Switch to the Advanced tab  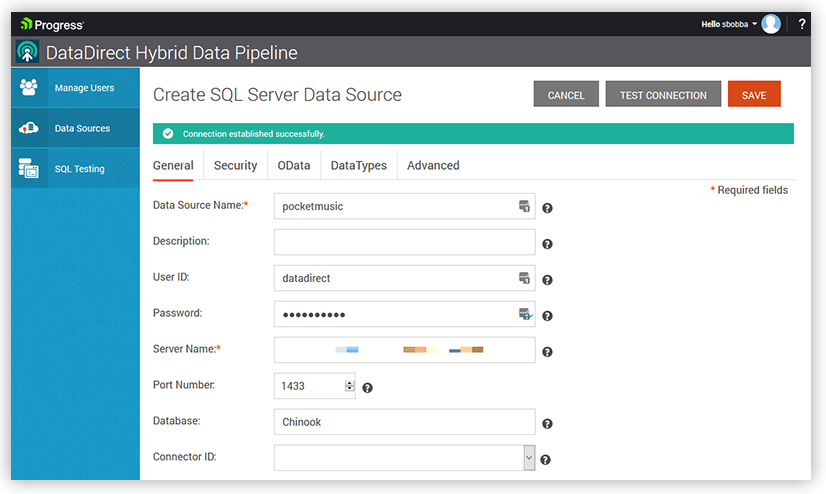433,165
